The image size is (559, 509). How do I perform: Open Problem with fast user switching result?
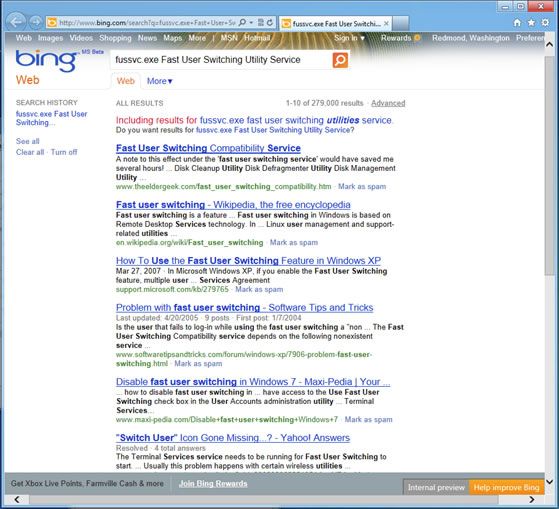tap(245, 308)
